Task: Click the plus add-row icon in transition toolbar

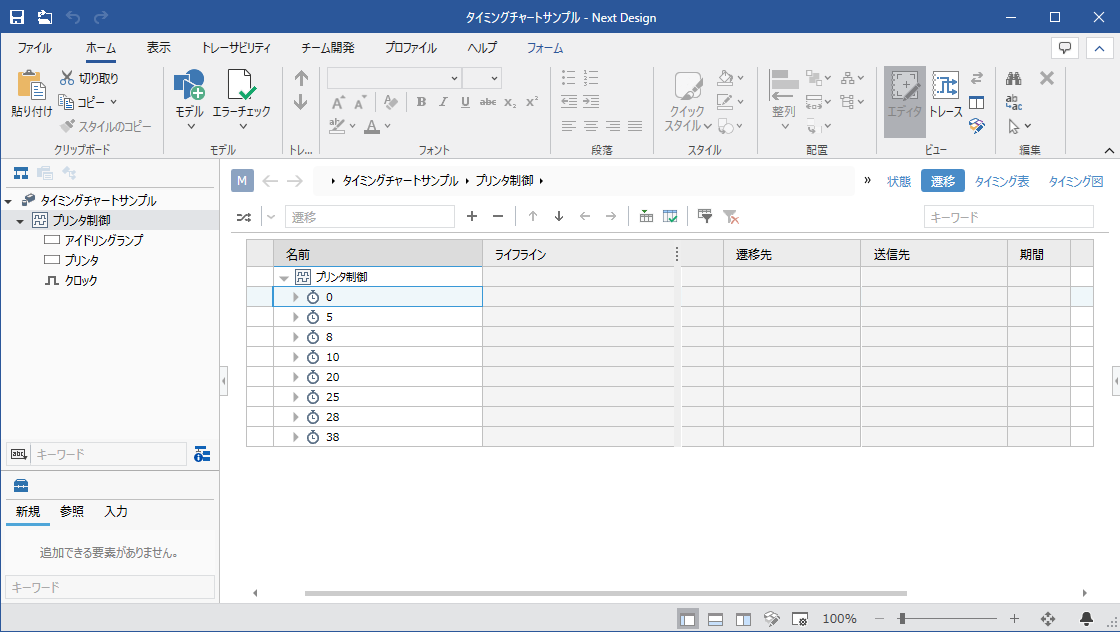Action: pyautogui.click(x=471, y=216)
